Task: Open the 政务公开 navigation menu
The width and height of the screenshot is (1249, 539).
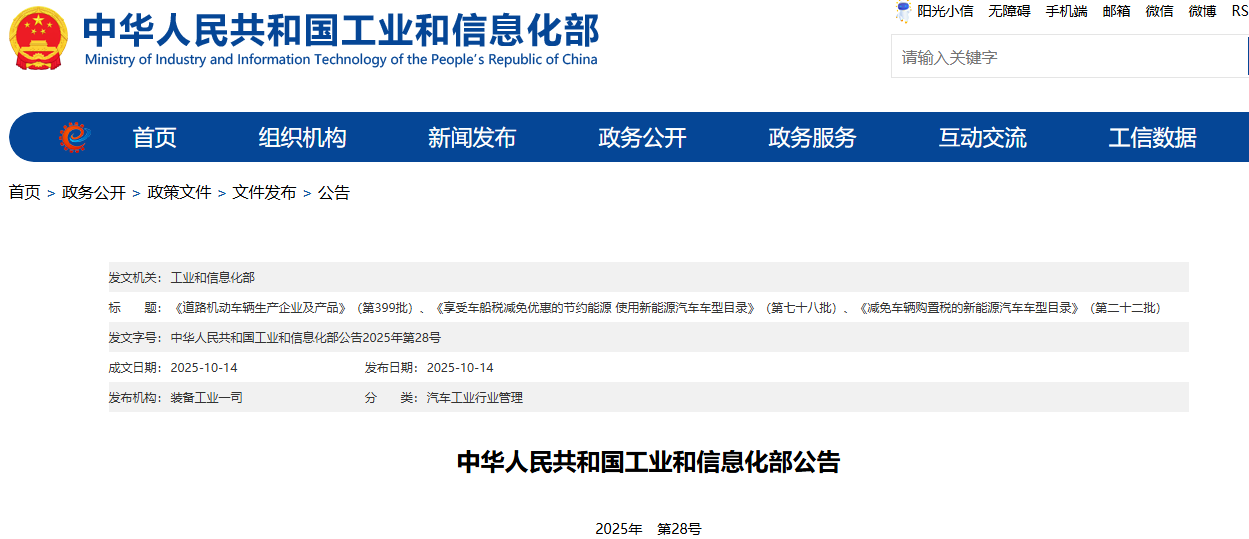Action: 642,138
